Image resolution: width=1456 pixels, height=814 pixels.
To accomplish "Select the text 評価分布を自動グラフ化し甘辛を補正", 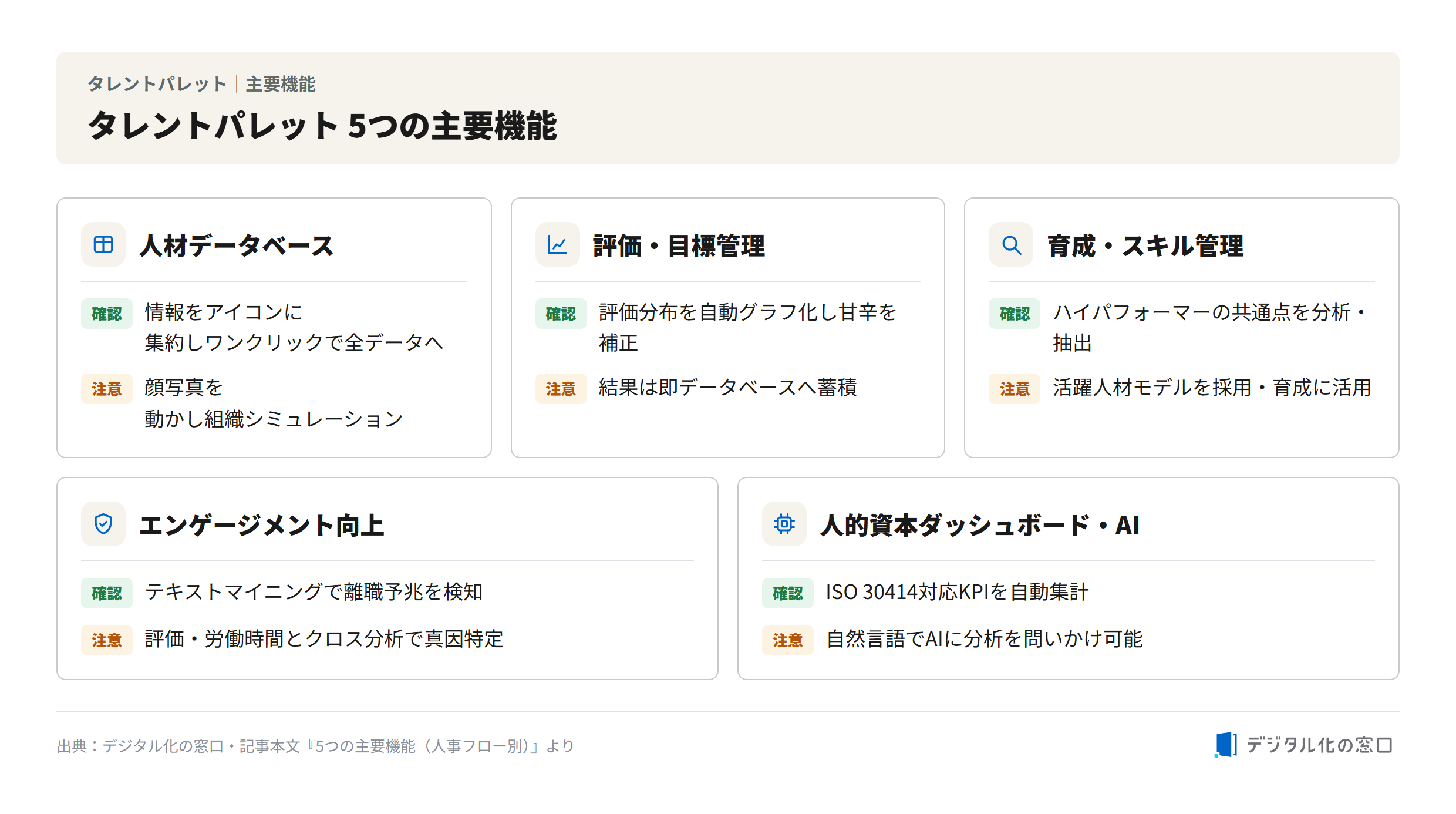I will 748,327.
